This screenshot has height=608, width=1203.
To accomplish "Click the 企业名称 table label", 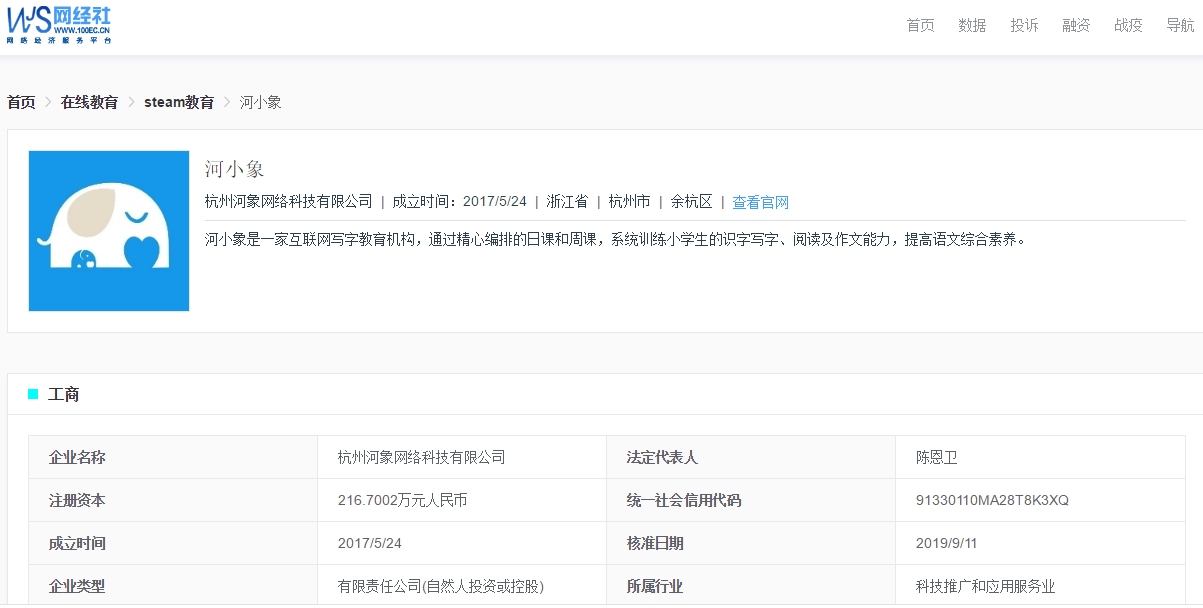I will (77, 457).
